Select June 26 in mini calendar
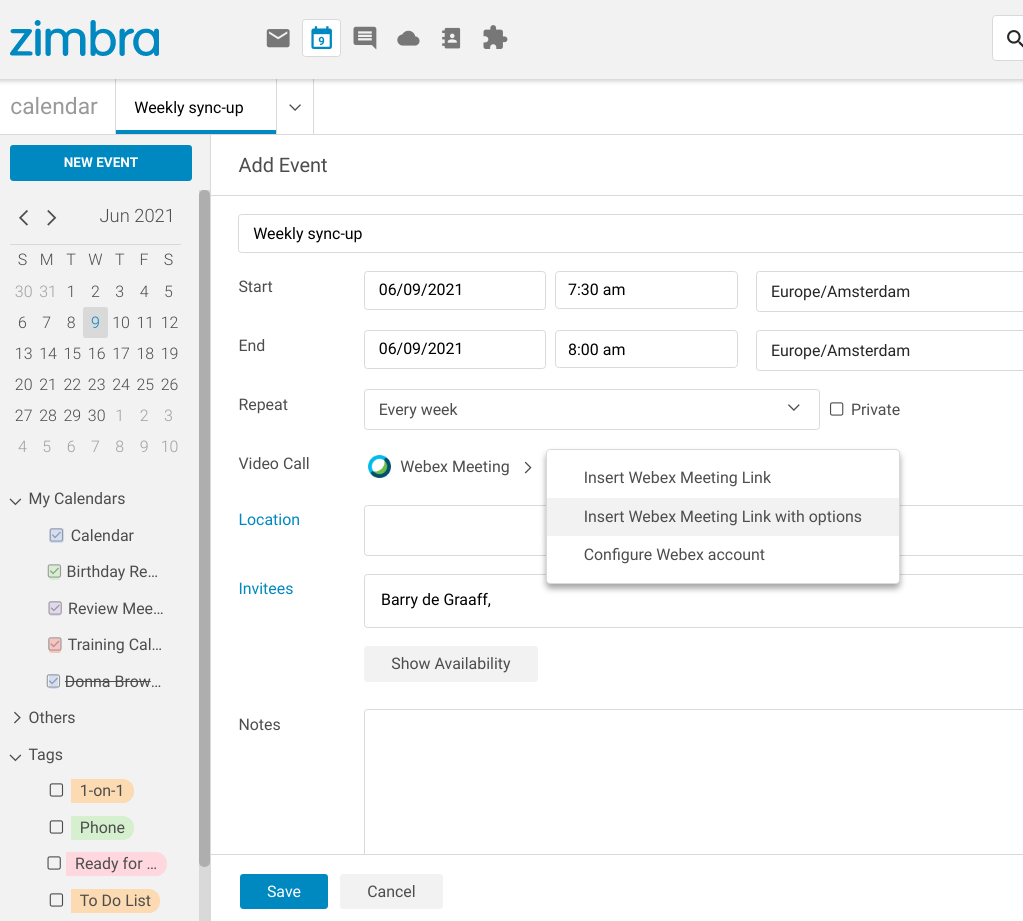This screenshot has height=921, width=1023. (x=170, y=384)
